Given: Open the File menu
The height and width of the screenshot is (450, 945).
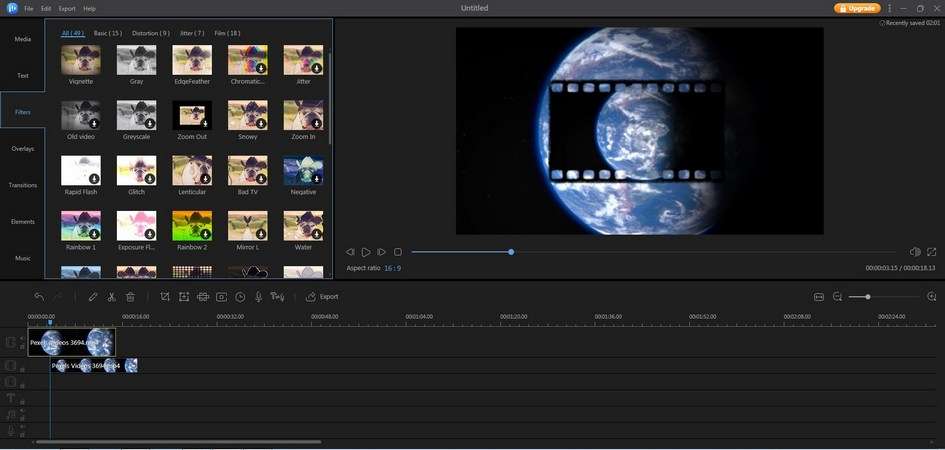Looking at the screenshot, I should pos(28,9).
